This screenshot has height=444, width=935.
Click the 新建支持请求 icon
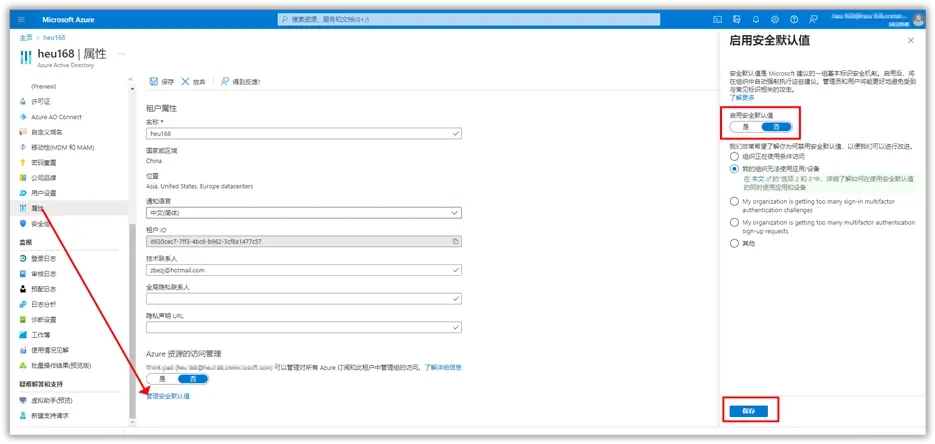pyautogui.click(x=23, y=415)
